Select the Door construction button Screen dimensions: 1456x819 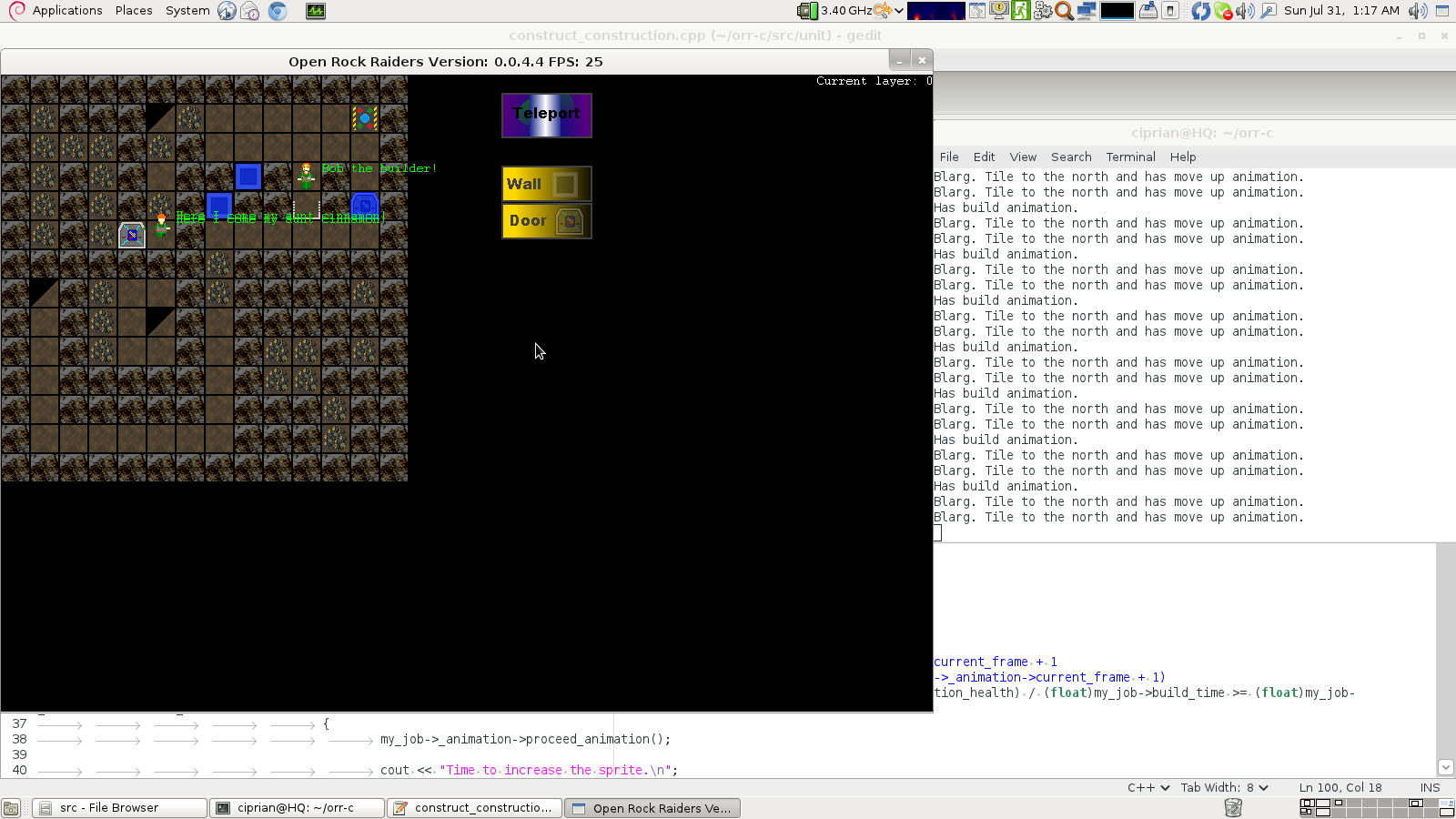click(546, 220)
